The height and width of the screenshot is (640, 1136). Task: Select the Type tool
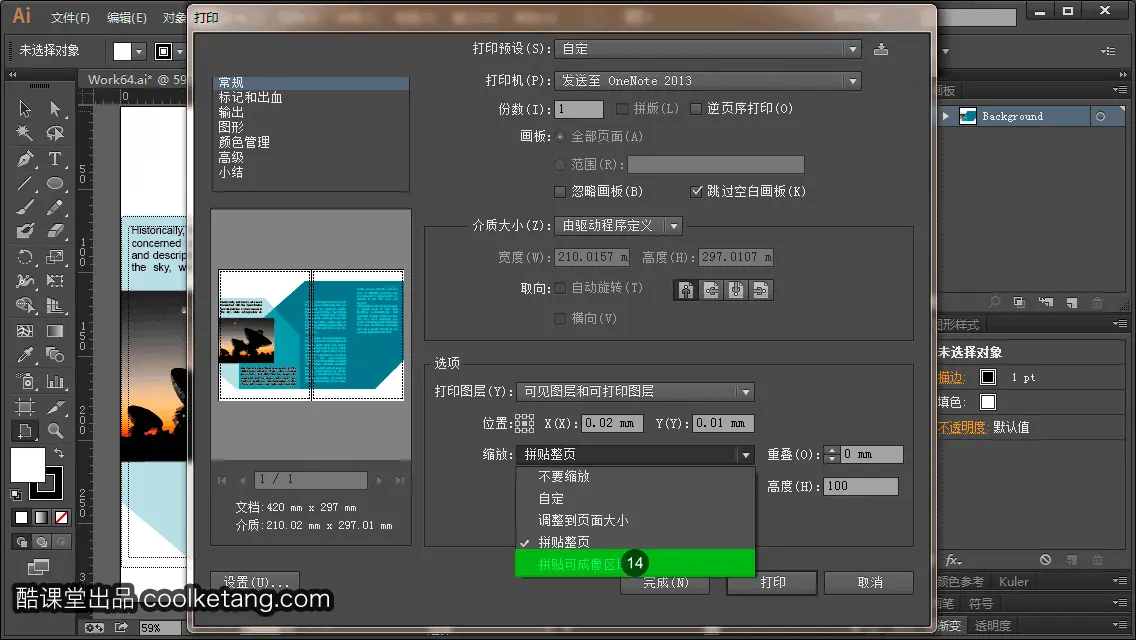pos(55,158)
